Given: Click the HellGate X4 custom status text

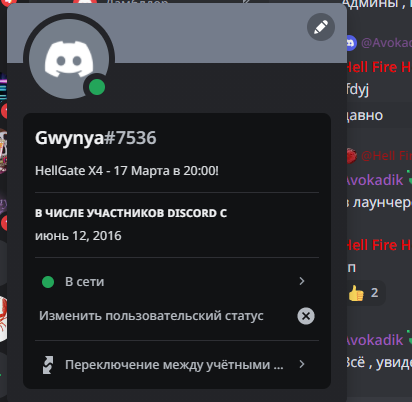Looking at the screenshot, I should click(127, 171).
